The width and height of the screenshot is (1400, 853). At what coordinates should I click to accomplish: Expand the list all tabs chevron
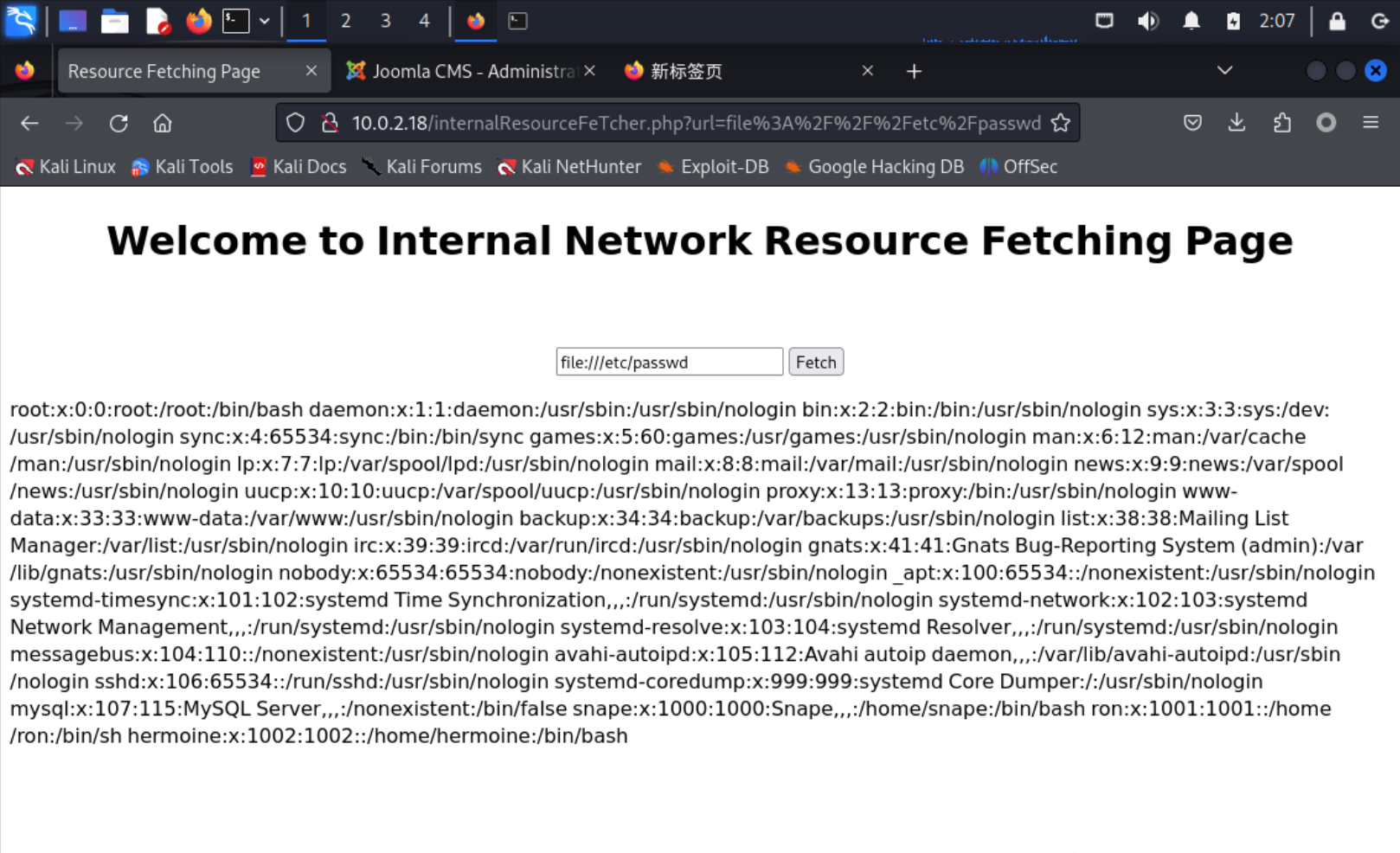[1224, 71]
